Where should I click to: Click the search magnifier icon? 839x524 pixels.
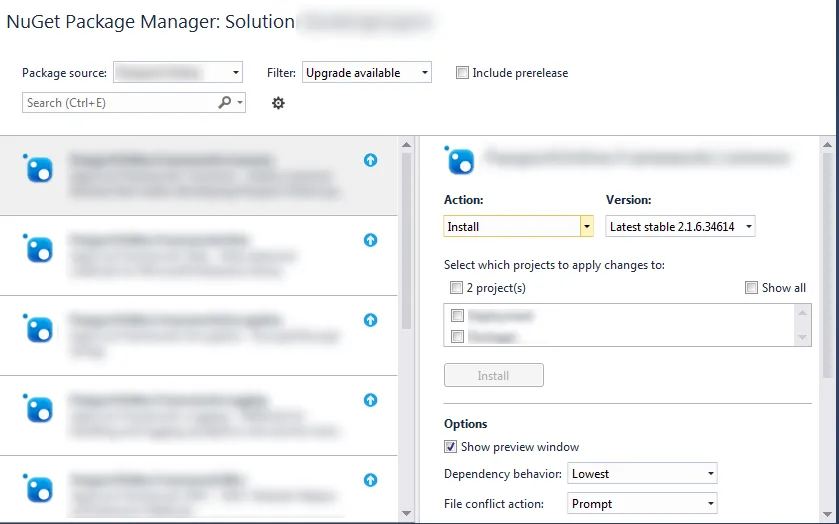tap(225, 102)
